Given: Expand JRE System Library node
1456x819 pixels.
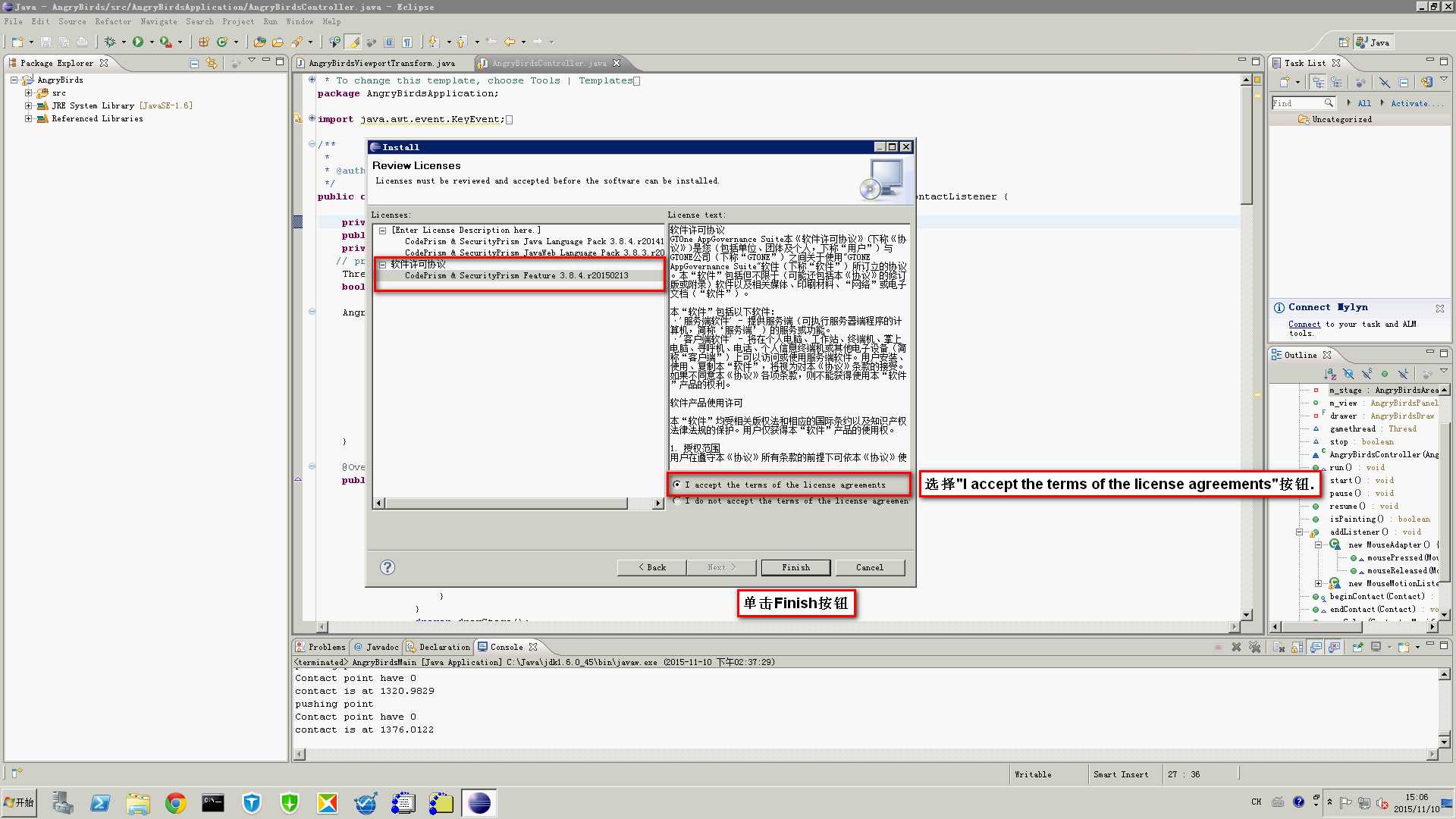Looking at the screenshot, I should tap(28, 106).
